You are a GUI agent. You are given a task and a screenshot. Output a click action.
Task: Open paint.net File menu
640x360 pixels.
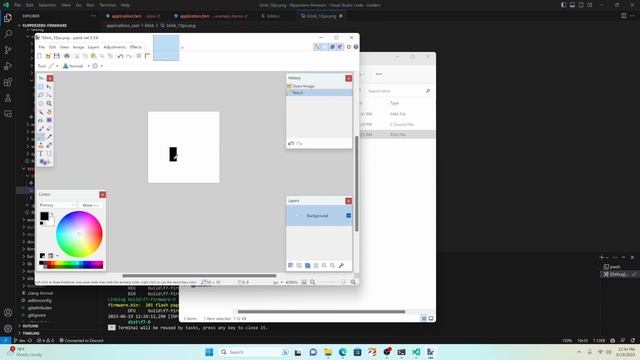tap(42, 47)
